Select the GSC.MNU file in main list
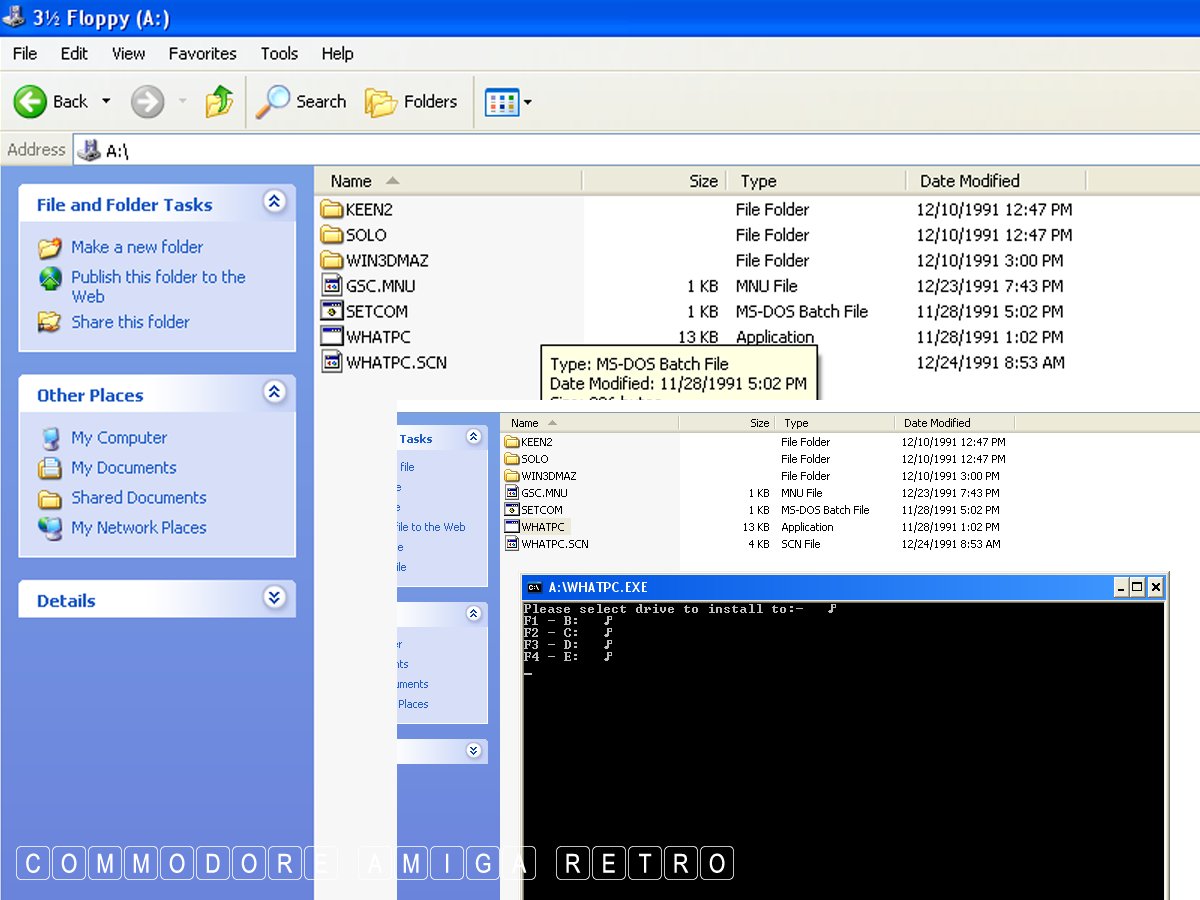The width and height of the screenshot is (1200, 900). point(379,286)
